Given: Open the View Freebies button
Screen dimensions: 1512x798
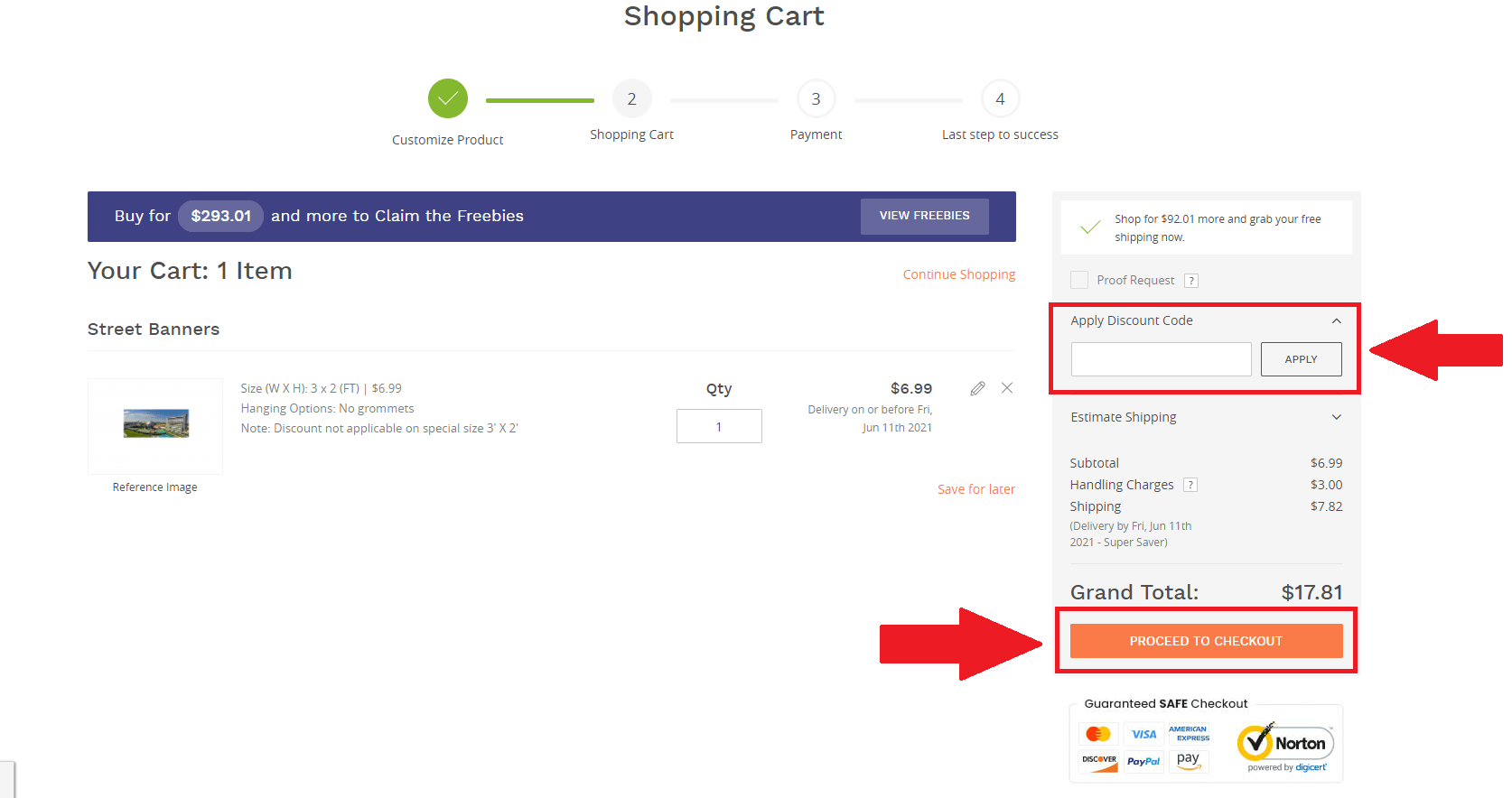Looking at the screenshot, I should 924,216.
